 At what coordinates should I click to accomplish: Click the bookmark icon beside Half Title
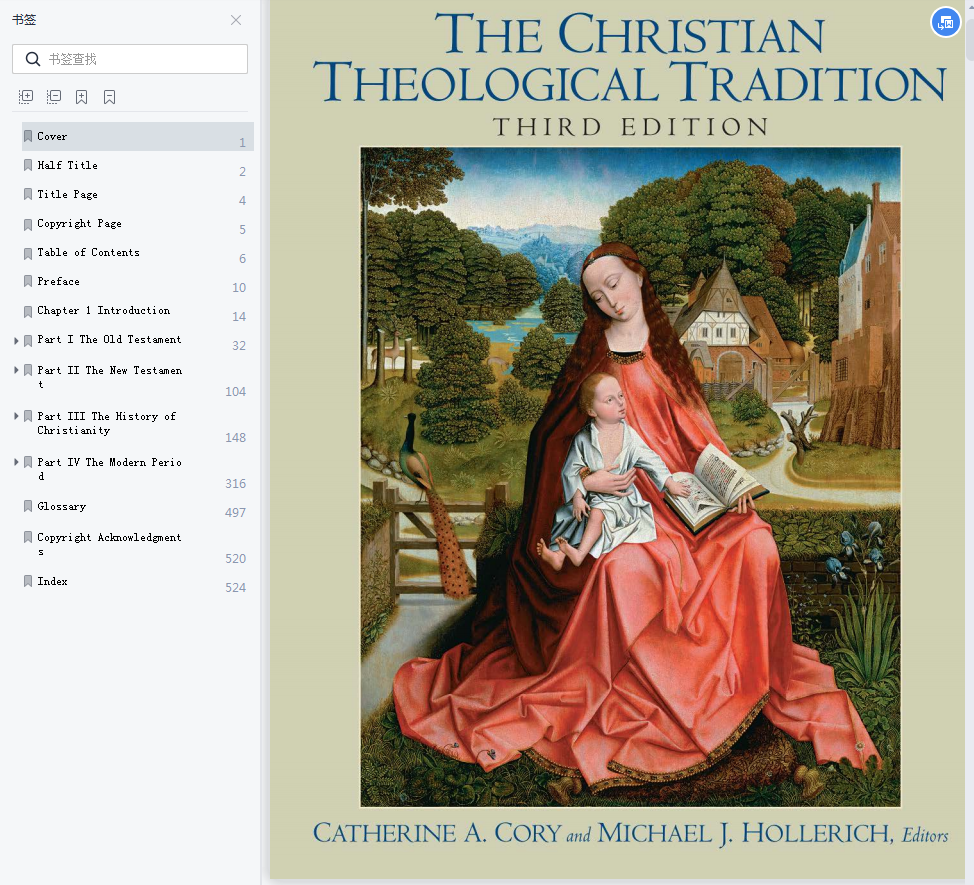(28, 166)
